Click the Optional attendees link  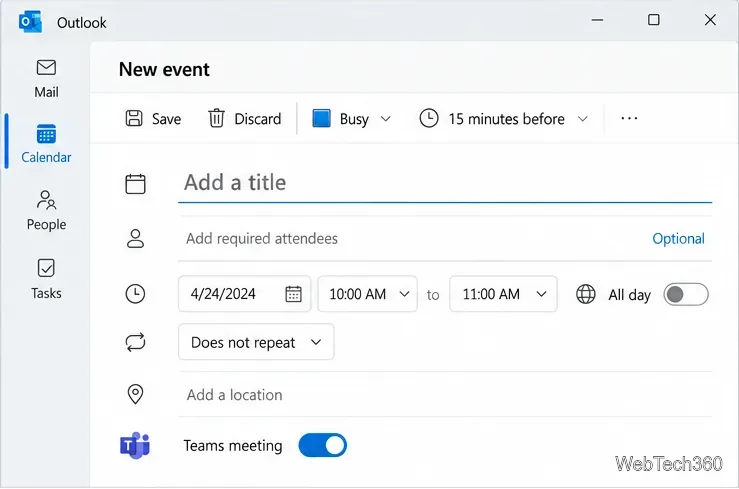click(678, 238)
